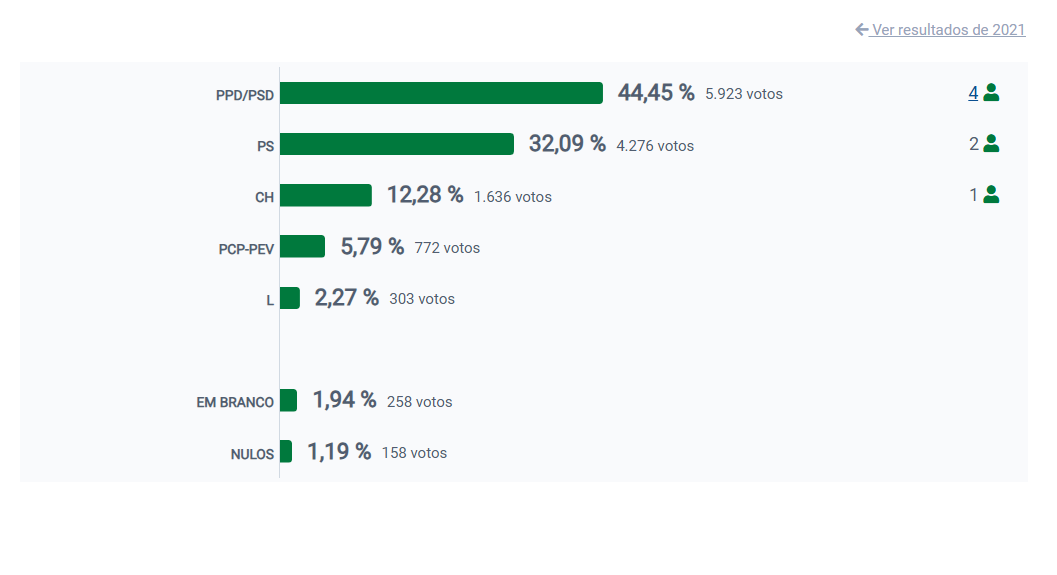Click the CH seat count number 1
This screenshot has width=1057, height=575.
(974, 195)
